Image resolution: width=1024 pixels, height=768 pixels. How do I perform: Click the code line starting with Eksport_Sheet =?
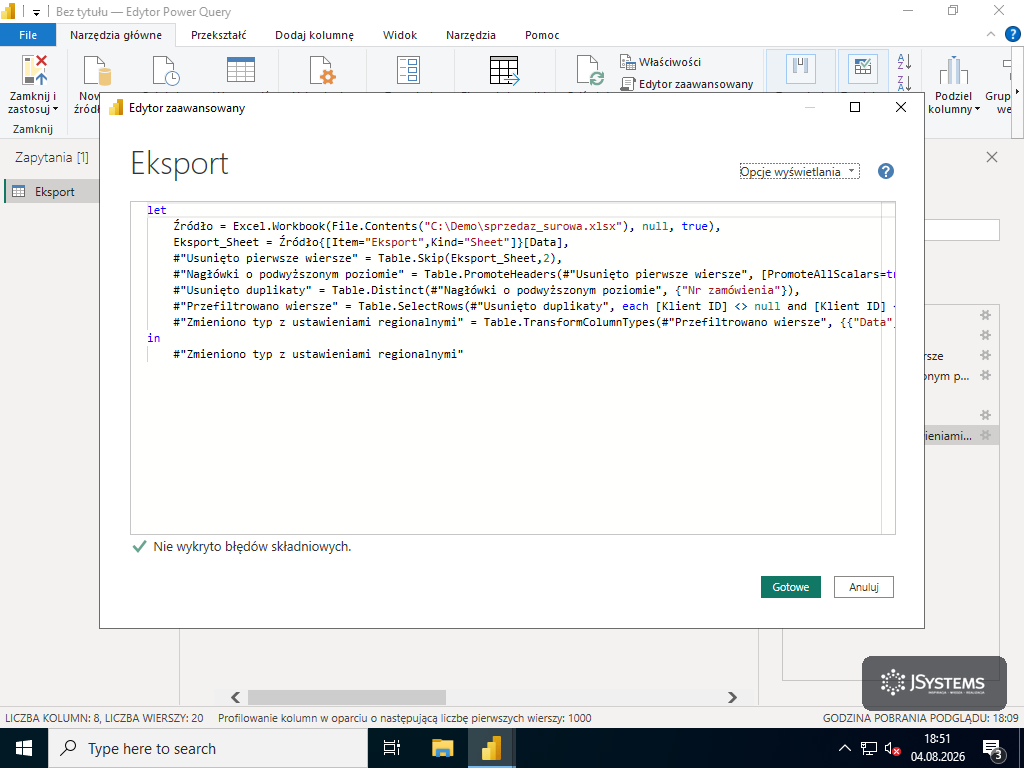pos(371,242)
